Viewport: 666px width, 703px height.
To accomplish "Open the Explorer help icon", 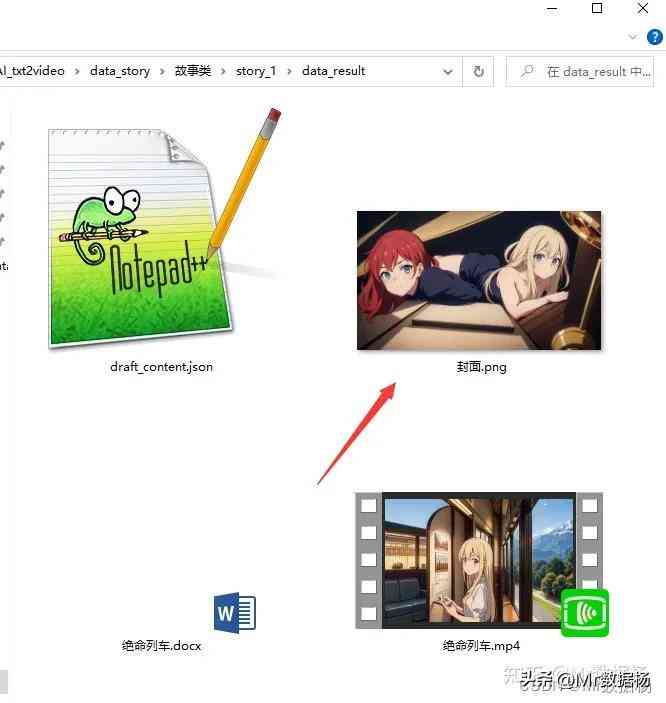I will click(x=655, y=37).
